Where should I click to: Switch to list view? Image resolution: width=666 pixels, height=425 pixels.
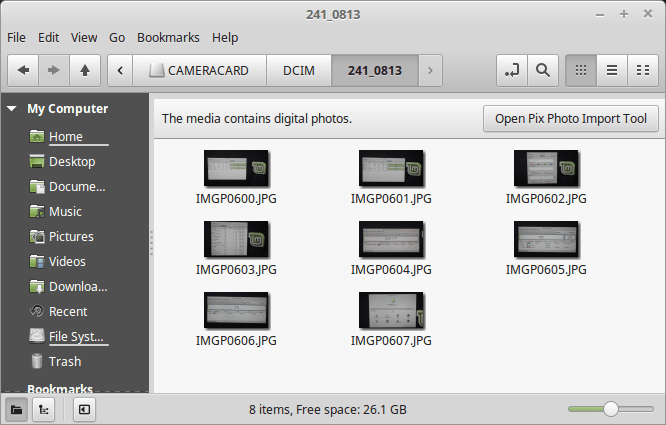(x=611, y=70)
